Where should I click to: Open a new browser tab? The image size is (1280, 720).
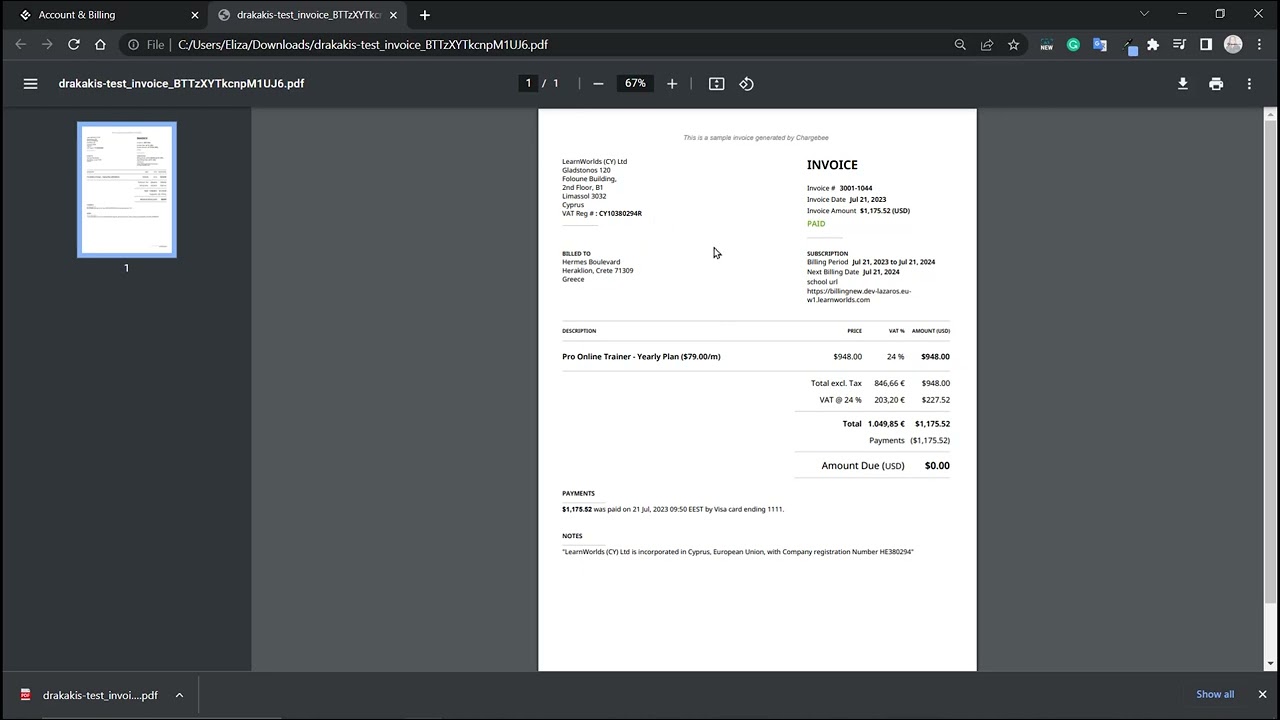[425, 15]
